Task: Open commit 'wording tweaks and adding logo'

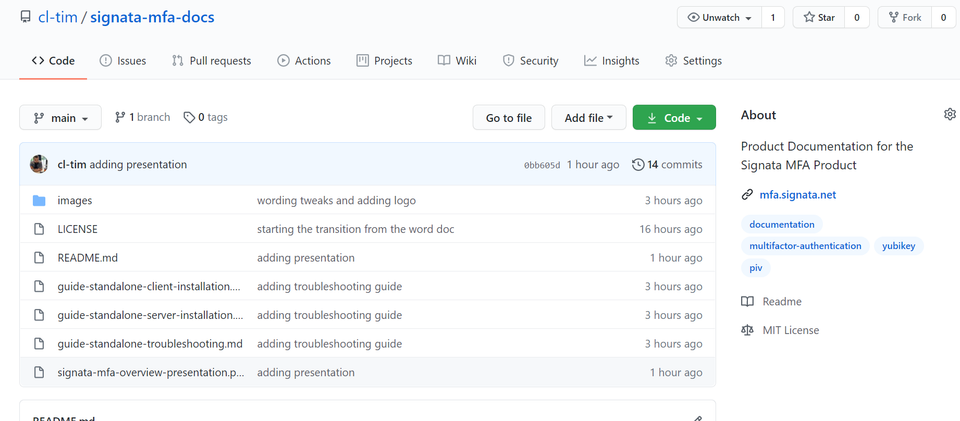Action: 336,200
